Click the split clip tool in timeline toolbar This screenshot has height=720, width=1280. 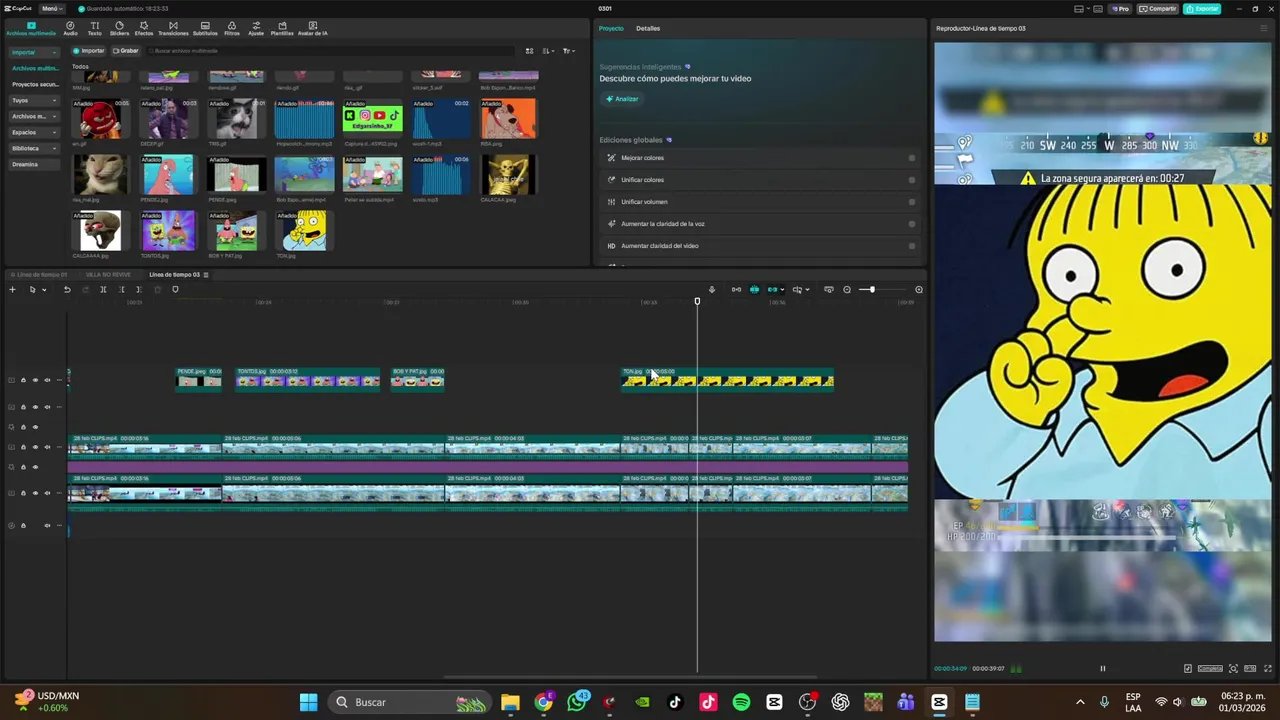(103, 290)
